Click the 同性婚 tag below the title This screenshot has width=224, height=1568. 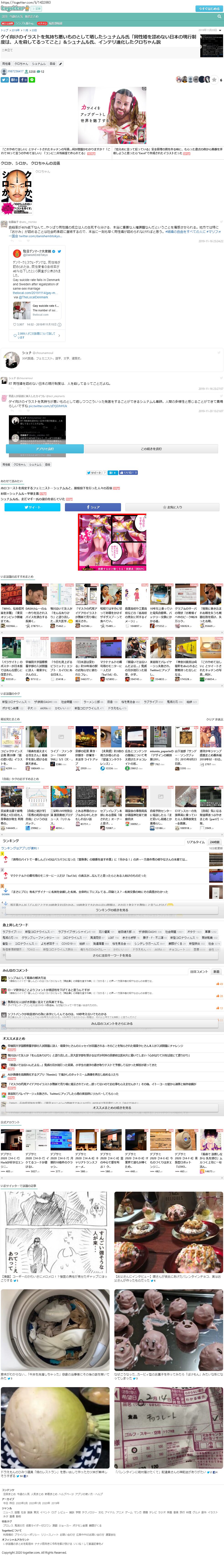tap(6, 64)
